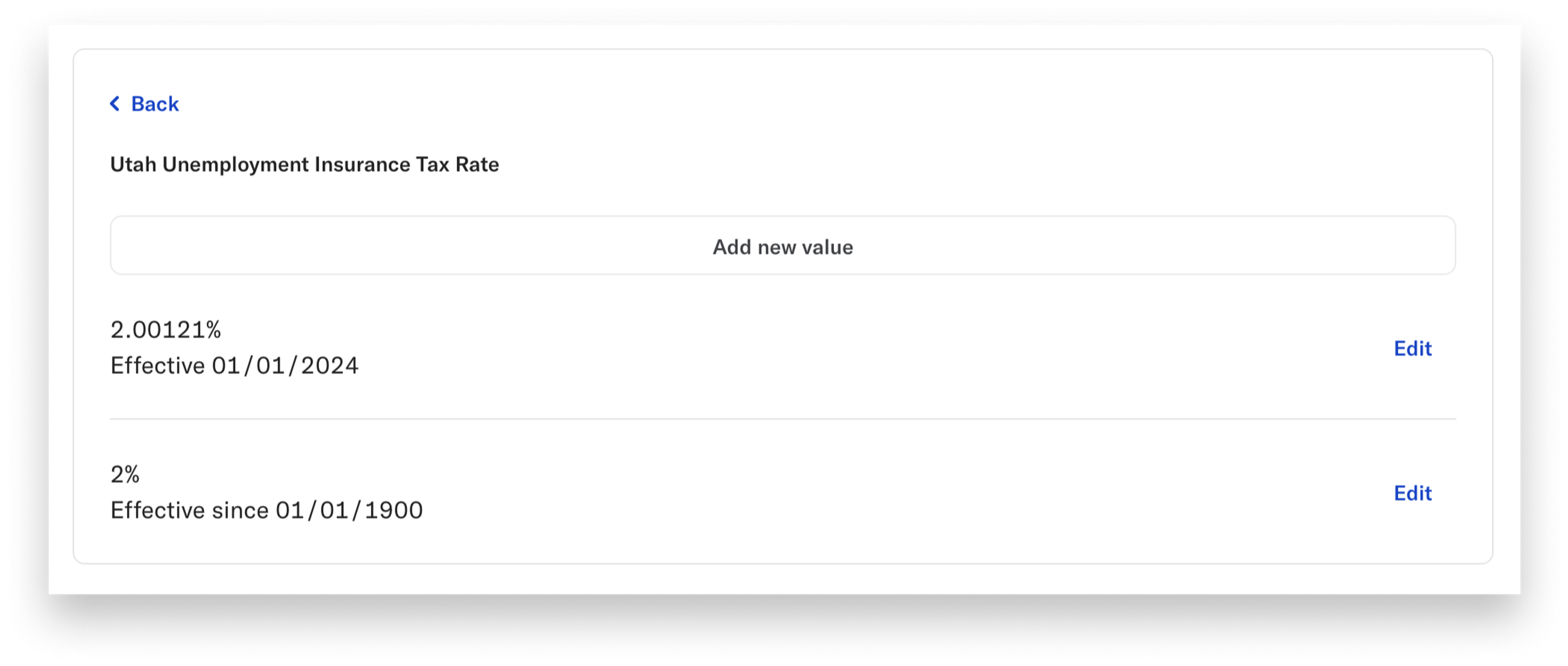Click the word Utah in the heading

[133, 164]
